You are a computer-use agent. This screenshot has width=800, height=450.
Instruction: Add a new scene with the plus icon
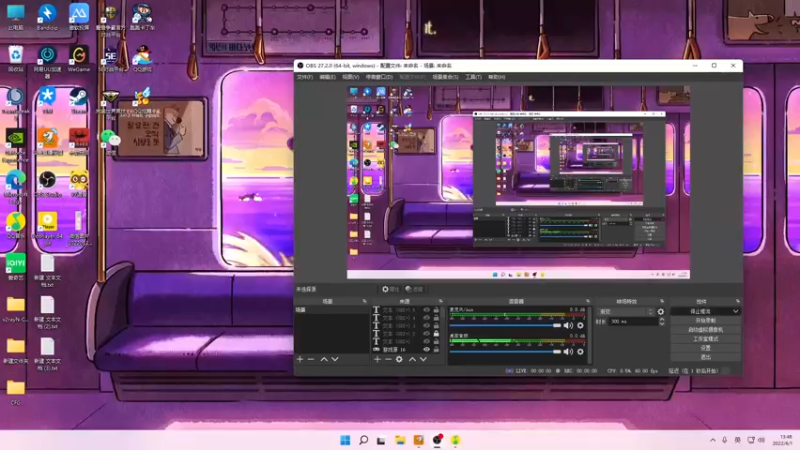click(300, 359)
